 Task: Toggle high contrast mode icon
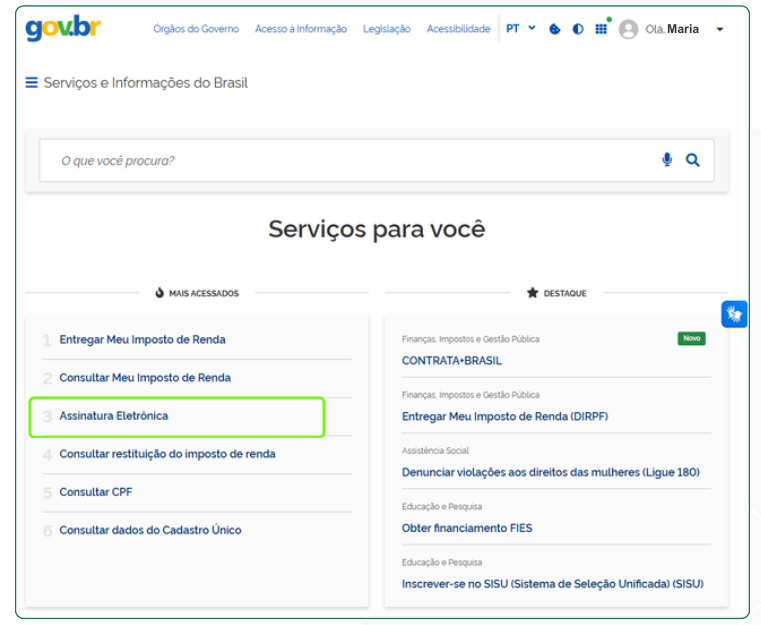(578, 29)
